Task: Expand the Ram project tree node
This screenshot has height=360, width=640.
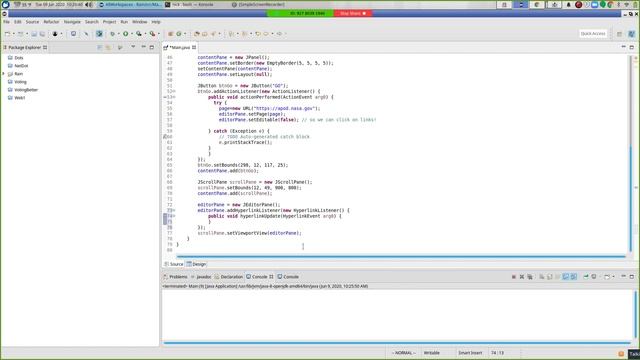Action: (x=4, y=74)
